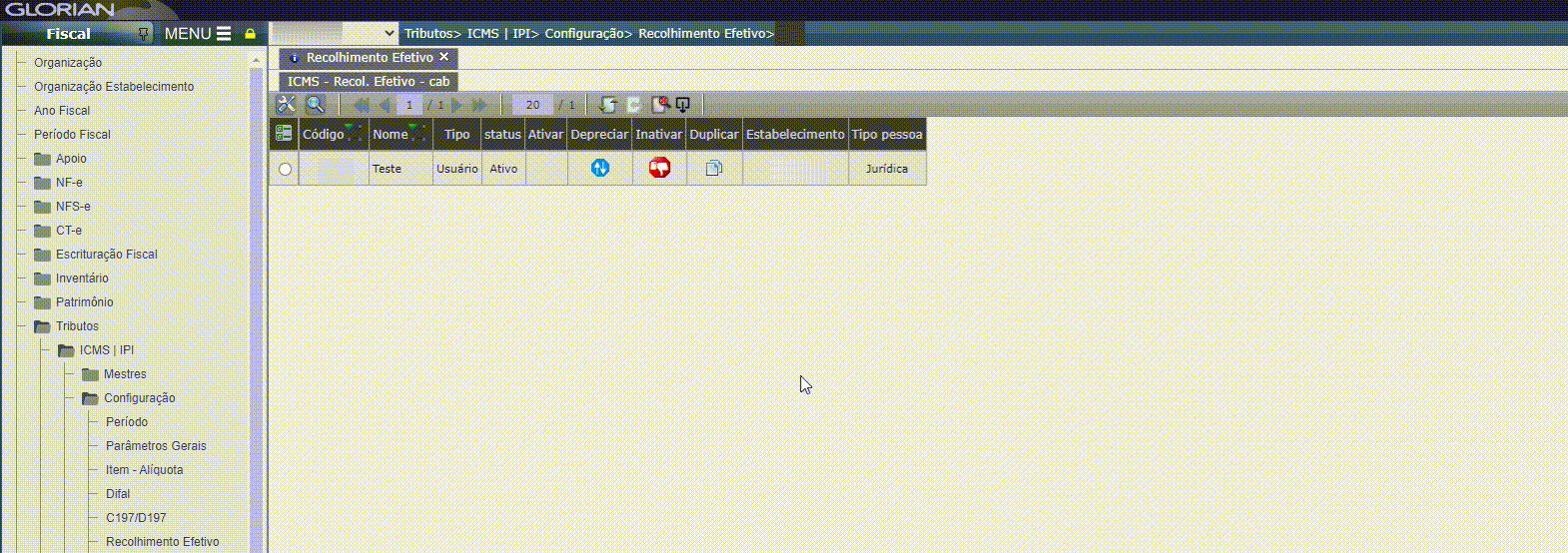Toggle the column selector icon in table header
This screenshot has height=553, width=1568.
click(x=284, y=134)
